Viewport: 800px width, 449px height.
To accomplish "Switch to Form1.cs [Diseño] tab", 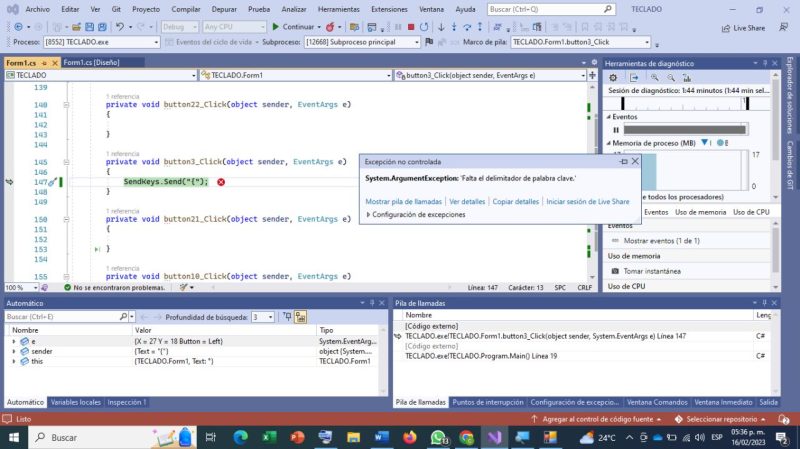I will (x=91, y=63).
